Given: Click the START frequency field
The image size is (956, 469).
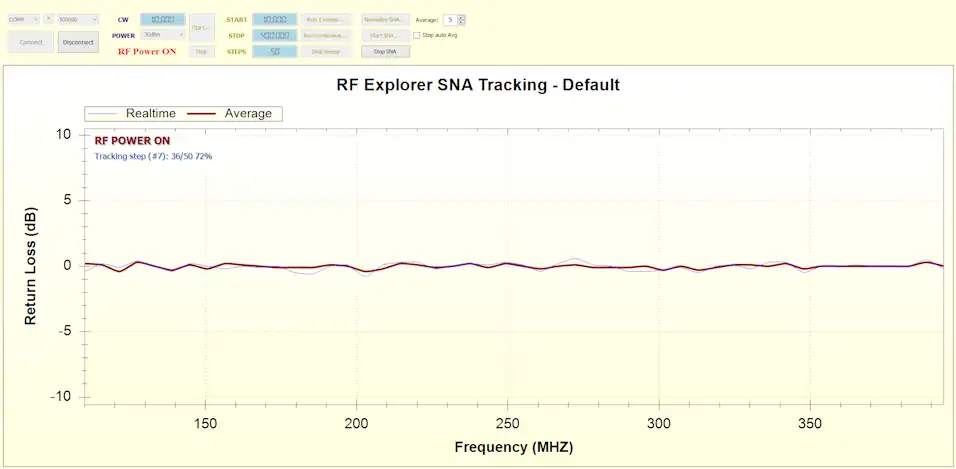Looking at the screenshot, I should pos(273,19).
